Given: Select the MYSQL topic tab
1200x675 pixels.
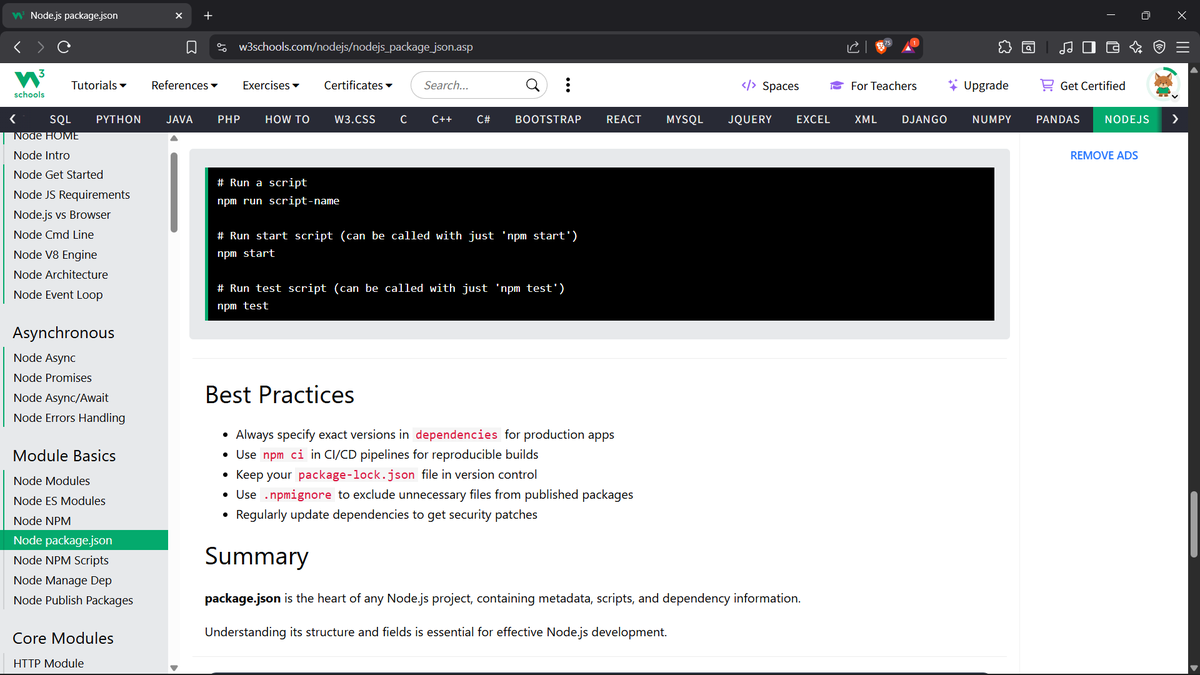Looking at the screenshot, I should [685, 119].
